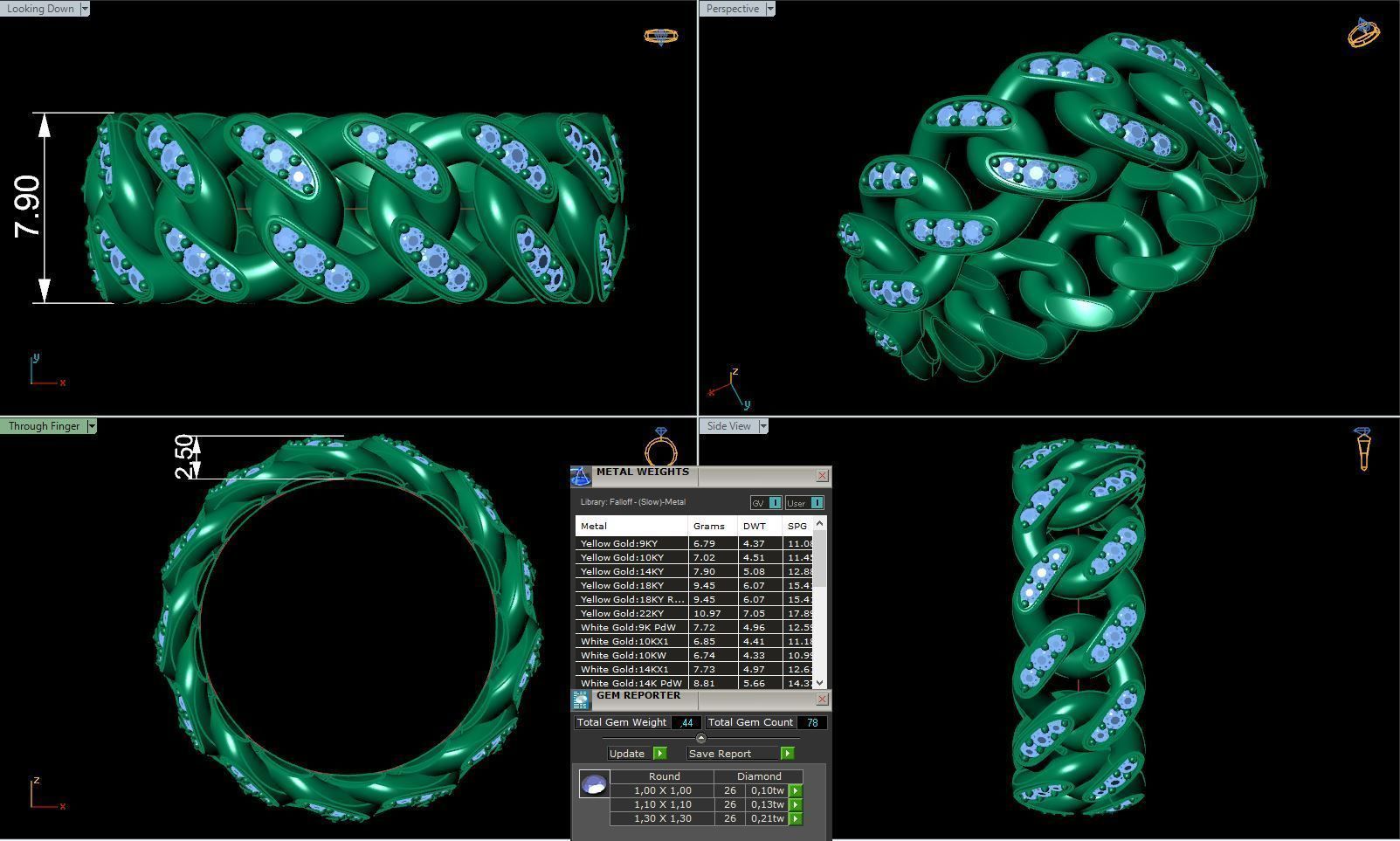The height and width of the screenshot is (841, 1400).
Task: Select the White Gold:14K PdW row
Action: pos(694,683)
